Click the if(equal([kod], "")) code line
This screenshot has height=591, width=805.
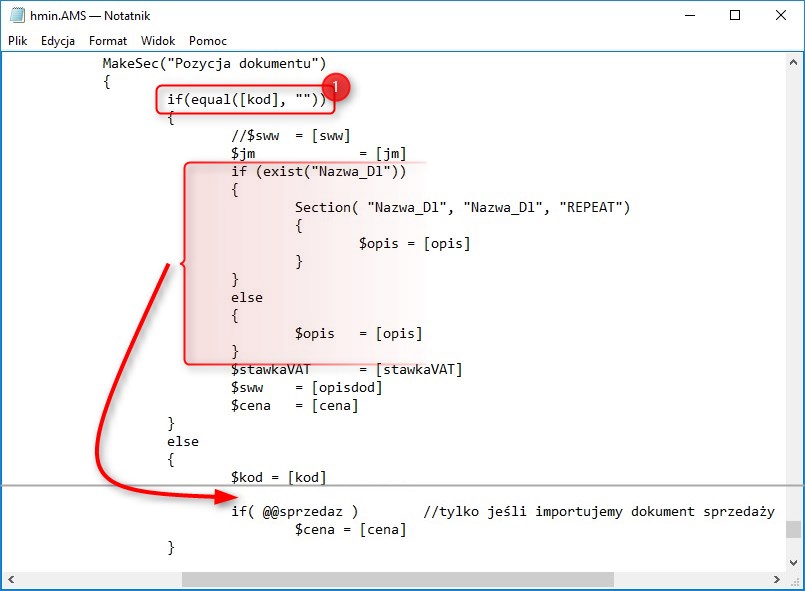[x=246, y=99]
